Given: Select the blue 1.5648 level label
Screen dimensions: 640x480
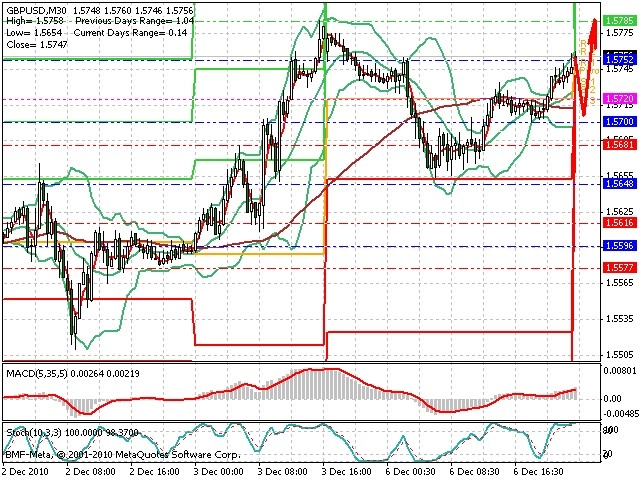Looking at the screenshot, I should coord(620,184).
